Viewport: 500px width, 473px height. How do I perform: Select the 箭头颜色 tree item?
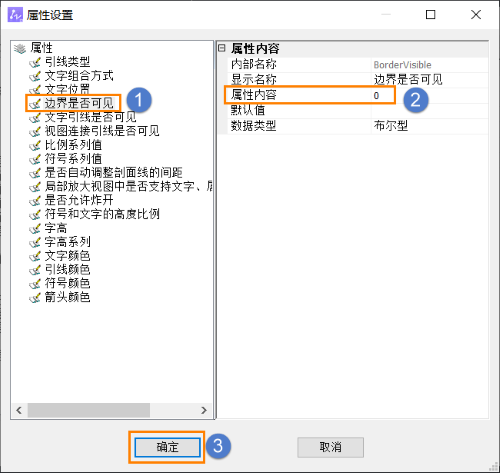[67, 297]
